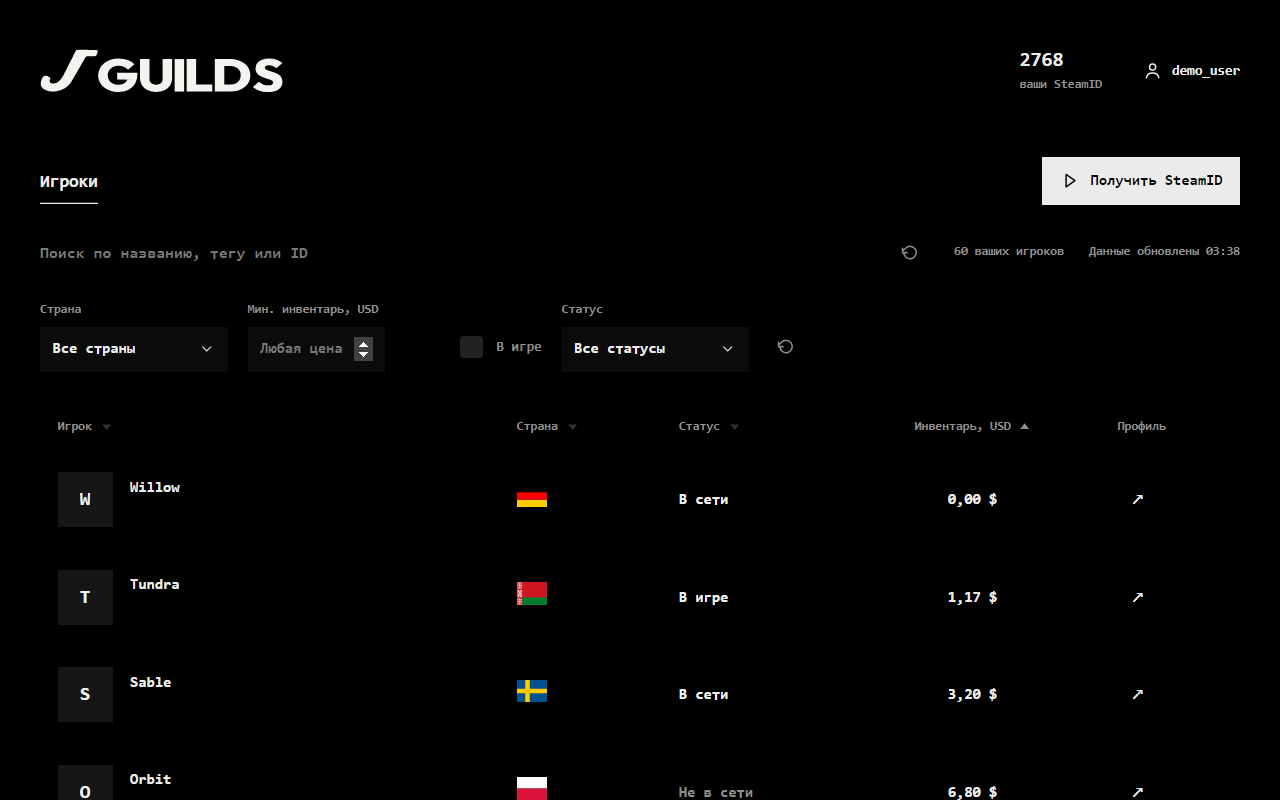The width and height of the screenshot is (1280, 800).
Task: Click the Swedish flag in Sable's row
Action: tap(532, 691)
